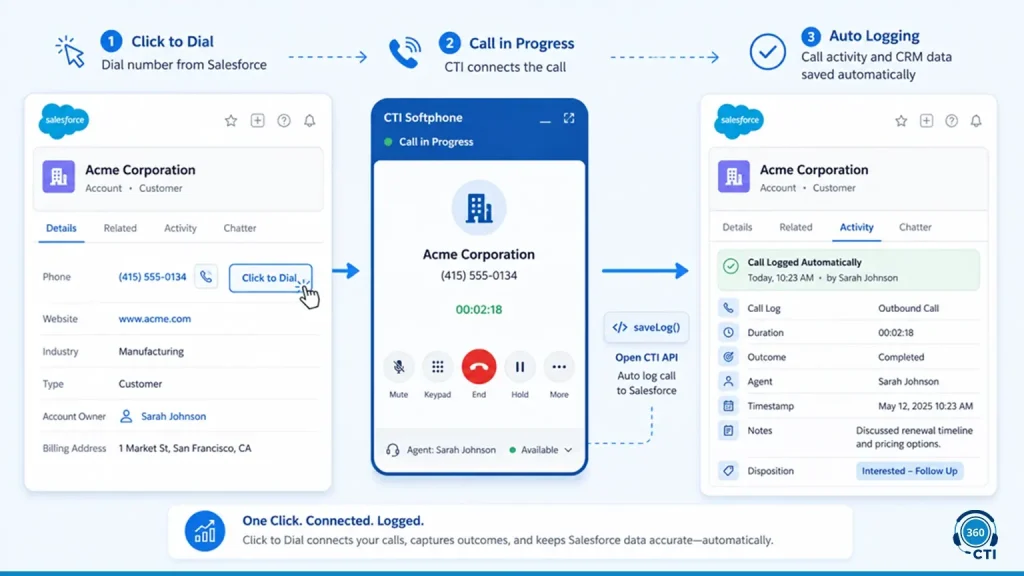
Task: Click the phone icon beside (415) 555-0134
Action: click(x=206, y=277)
